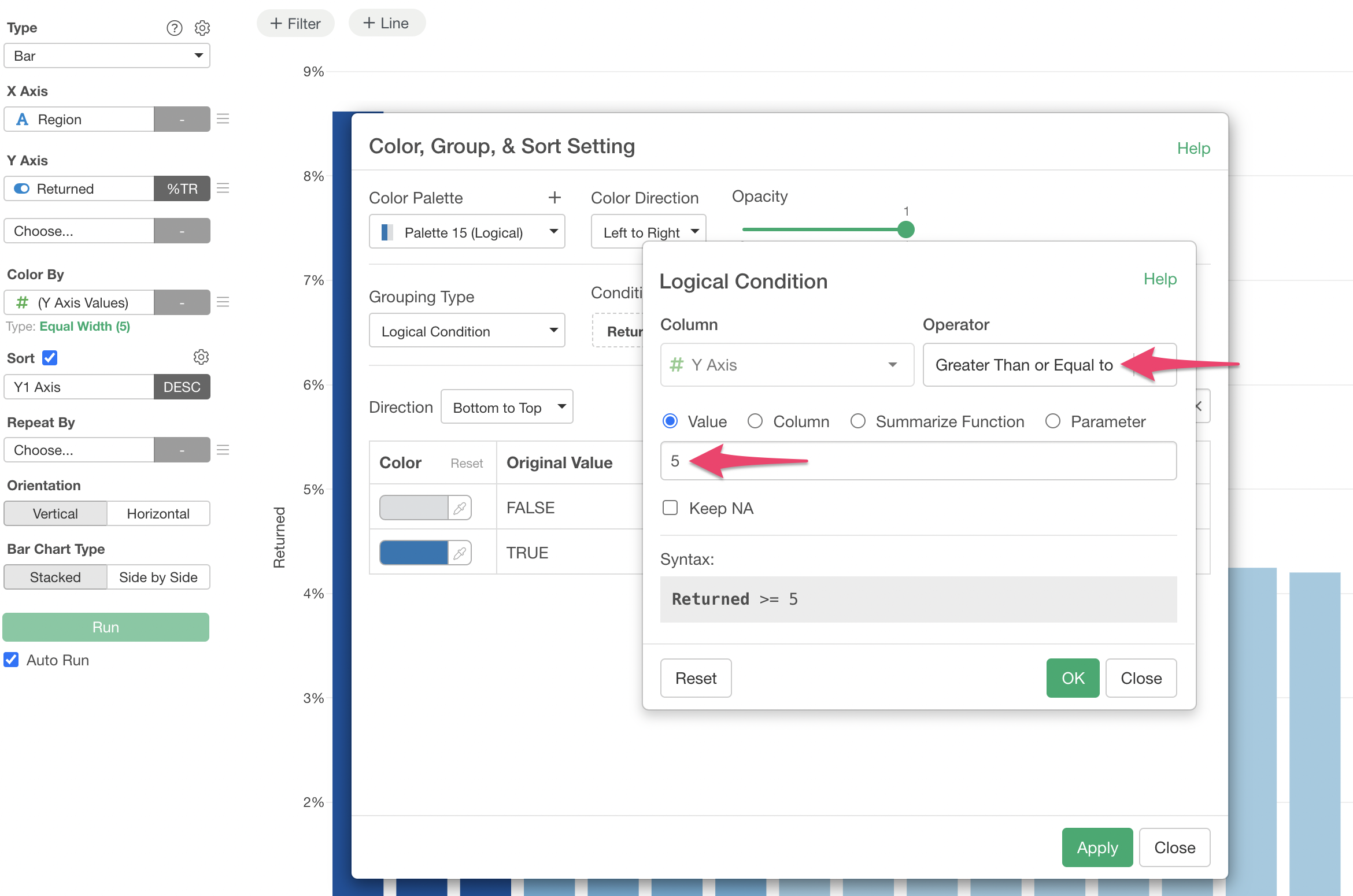The height and width of the screenshot is (896, 1353).
Task: Select Side by Side bar chart type
Action: 158,577
